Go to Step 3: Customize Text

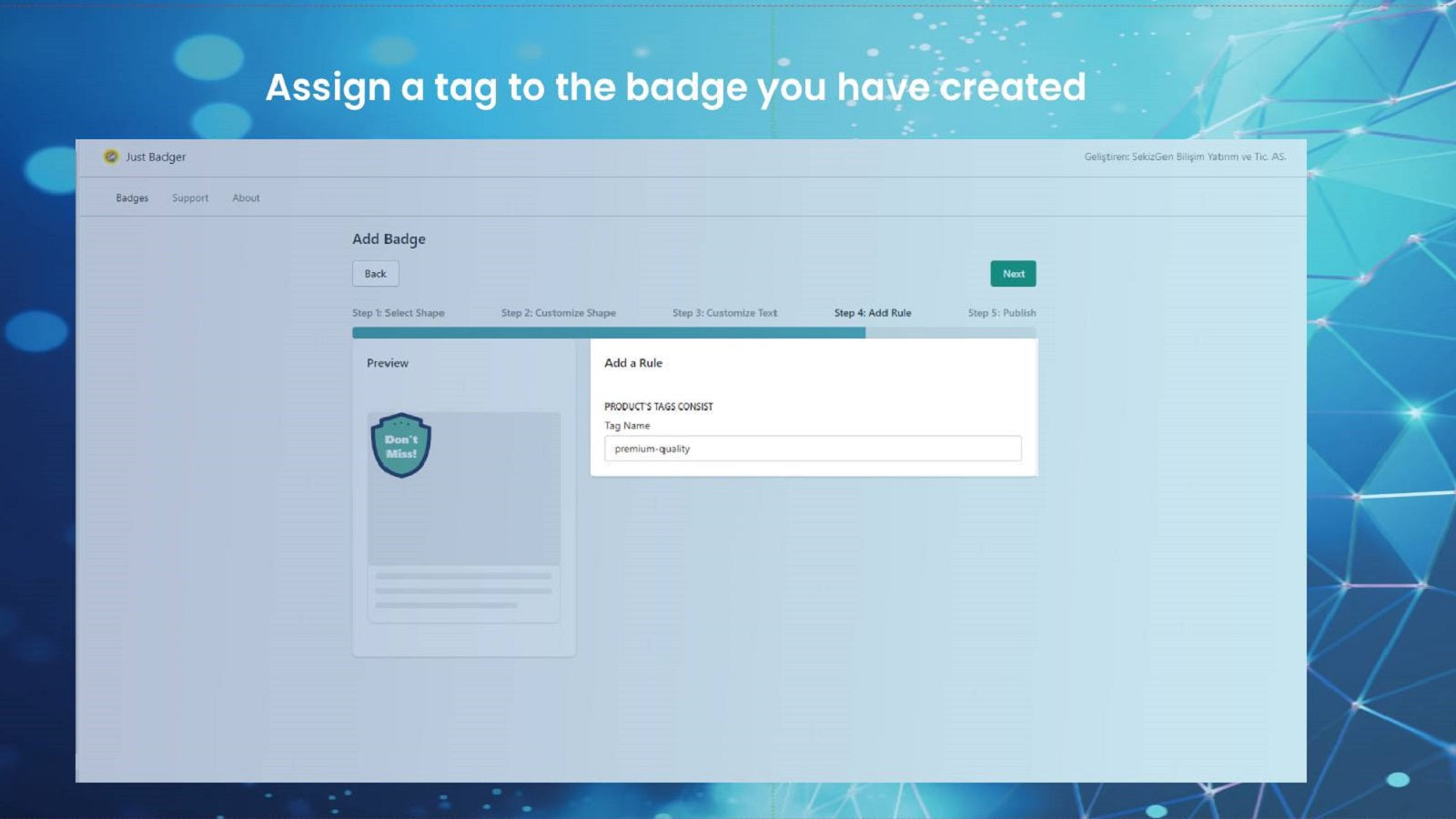coord(725,313)
